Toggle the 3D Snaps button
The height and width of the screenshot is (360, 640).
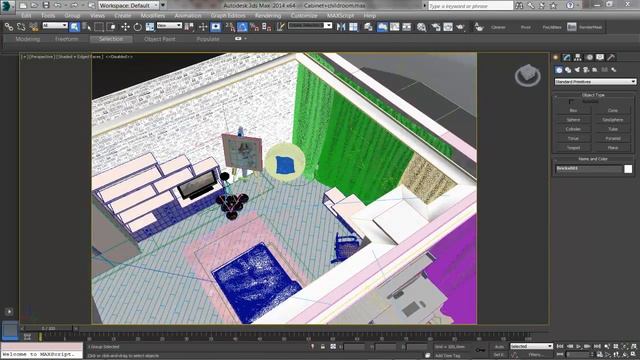point(230,27)
